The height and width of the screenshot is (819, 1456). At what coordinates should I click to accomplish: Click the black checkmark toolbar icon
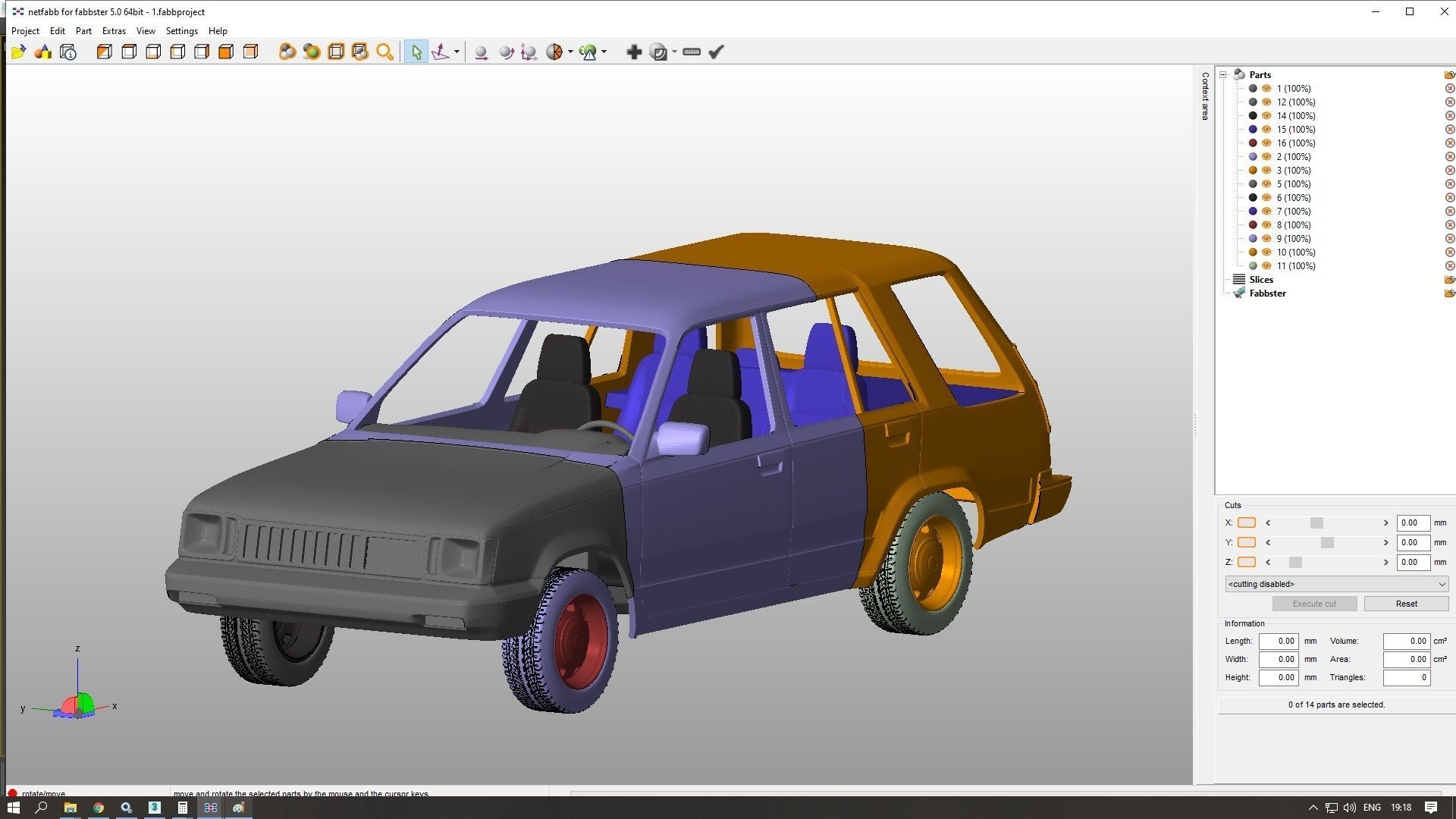[717, 52]
